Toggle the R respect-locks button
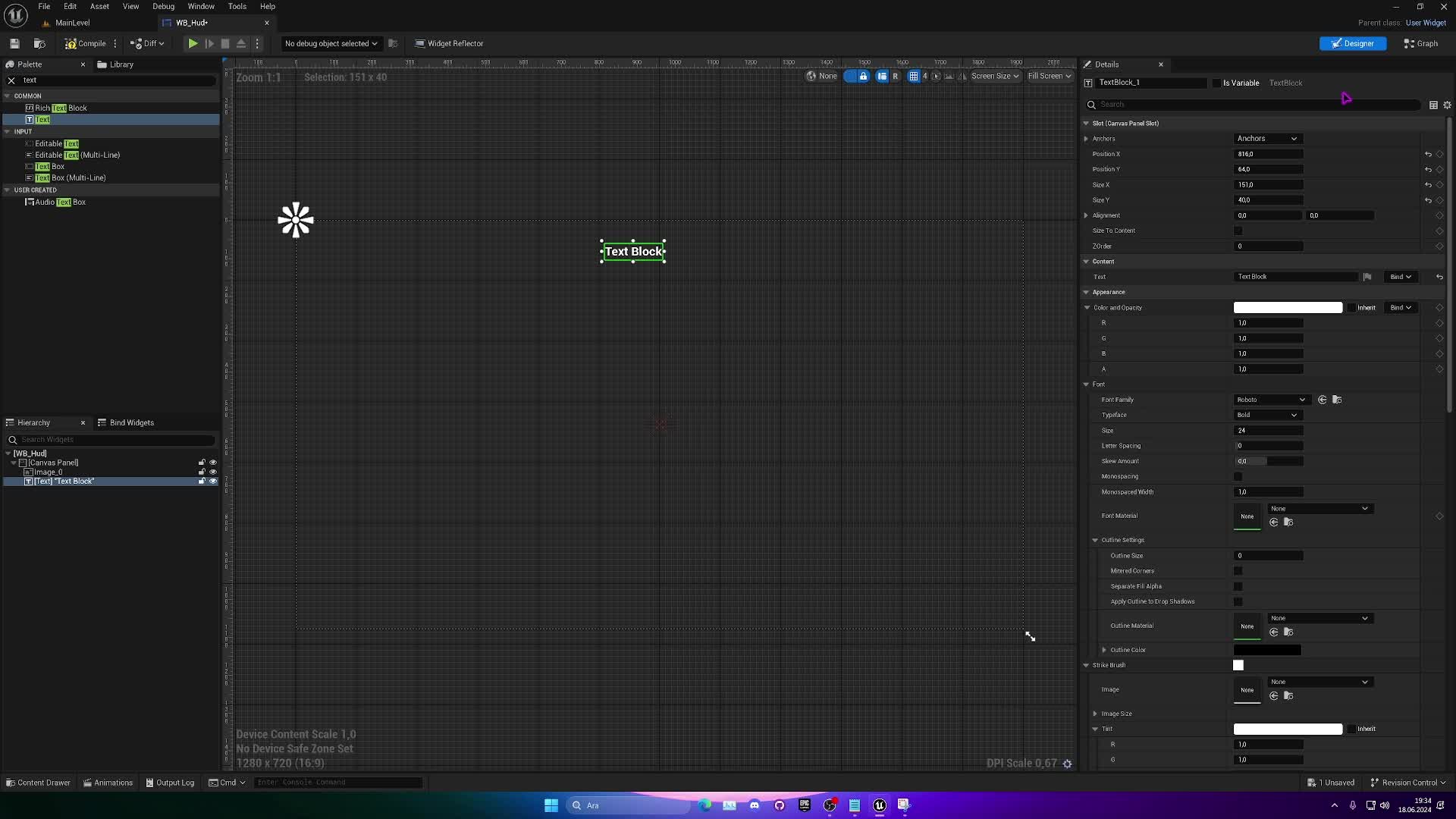The image size is (1456, 819). [x=895, y=76]
